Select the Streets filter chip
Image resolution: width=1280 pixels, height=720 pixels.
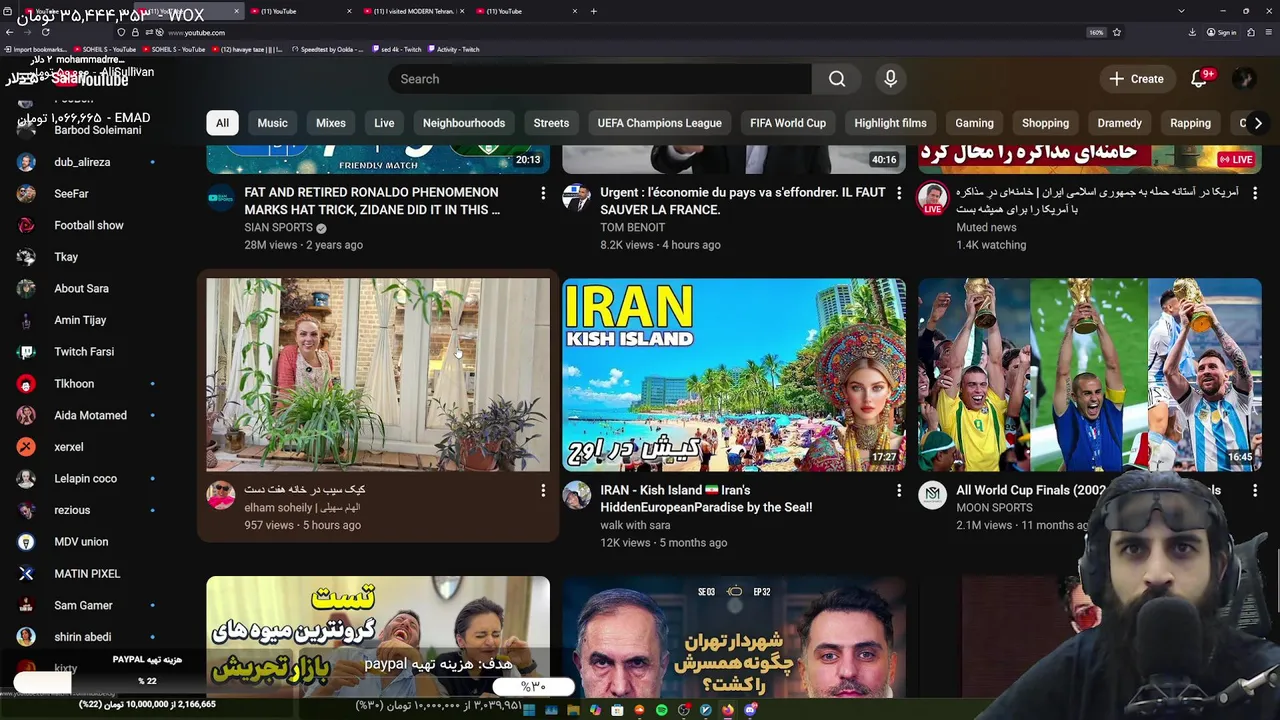click(551, 123)
